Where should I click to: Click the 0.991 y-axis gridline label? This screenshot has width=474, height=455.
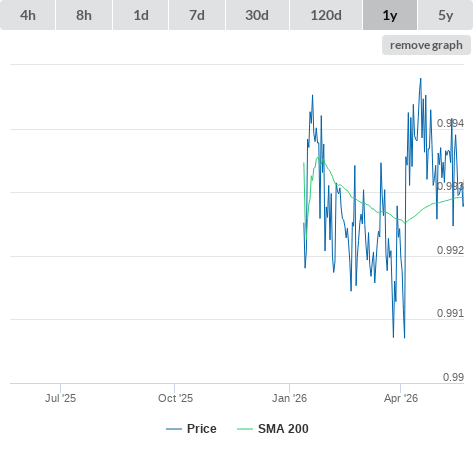[x=450, y=313]
